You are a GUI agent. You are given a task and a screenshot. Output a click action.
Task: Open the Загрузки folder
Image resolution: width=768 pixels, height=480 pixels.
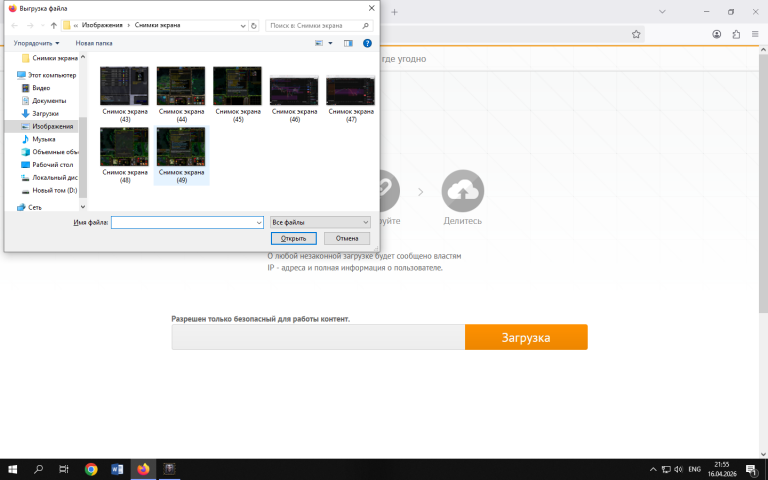pyautogui.click(x=40, y=113)
